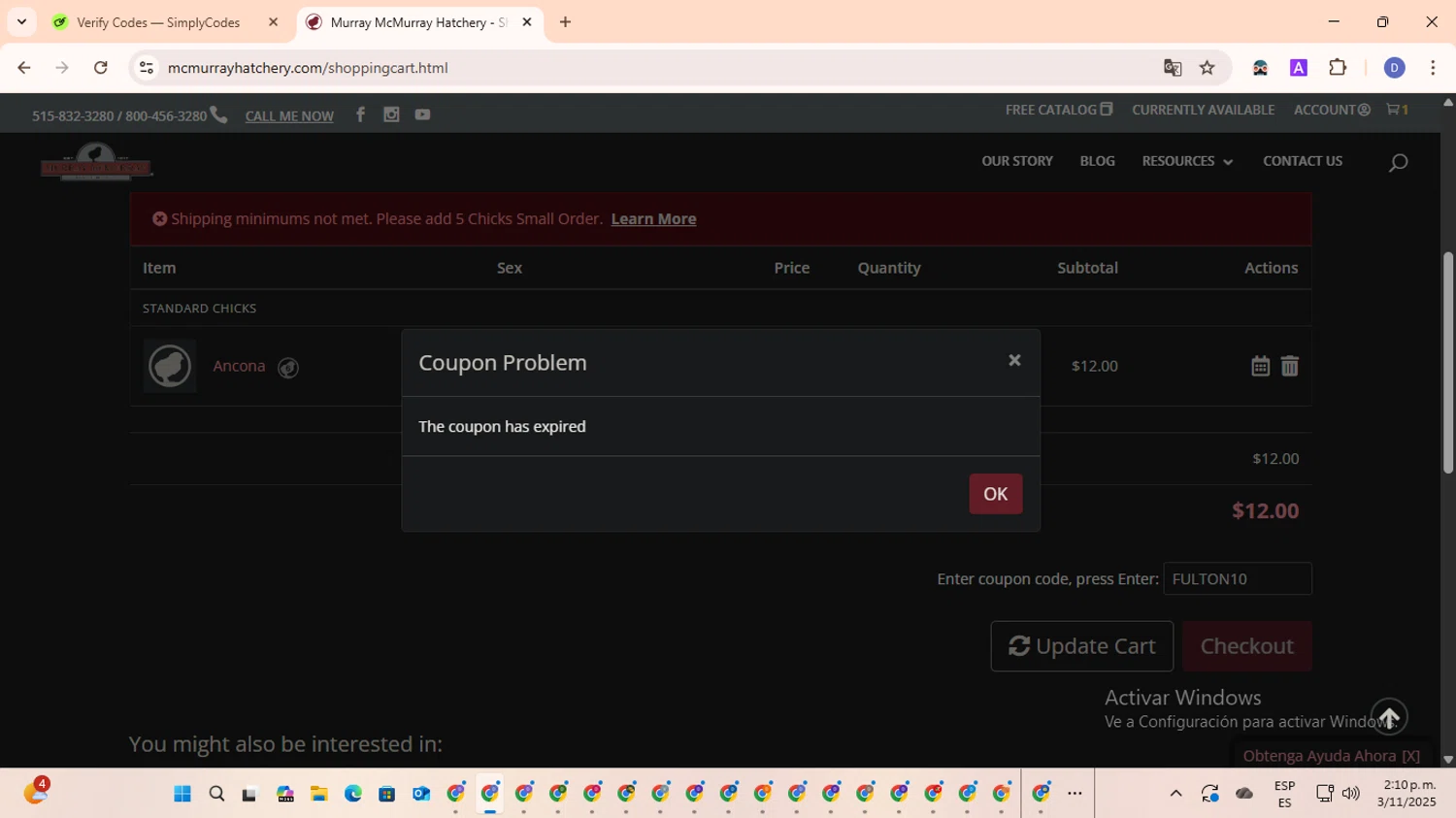Image resolution: width=1456 pixels, height=818 pixels.
Task: Click the goggles-face extension icon
Action: pos(1260,68)
